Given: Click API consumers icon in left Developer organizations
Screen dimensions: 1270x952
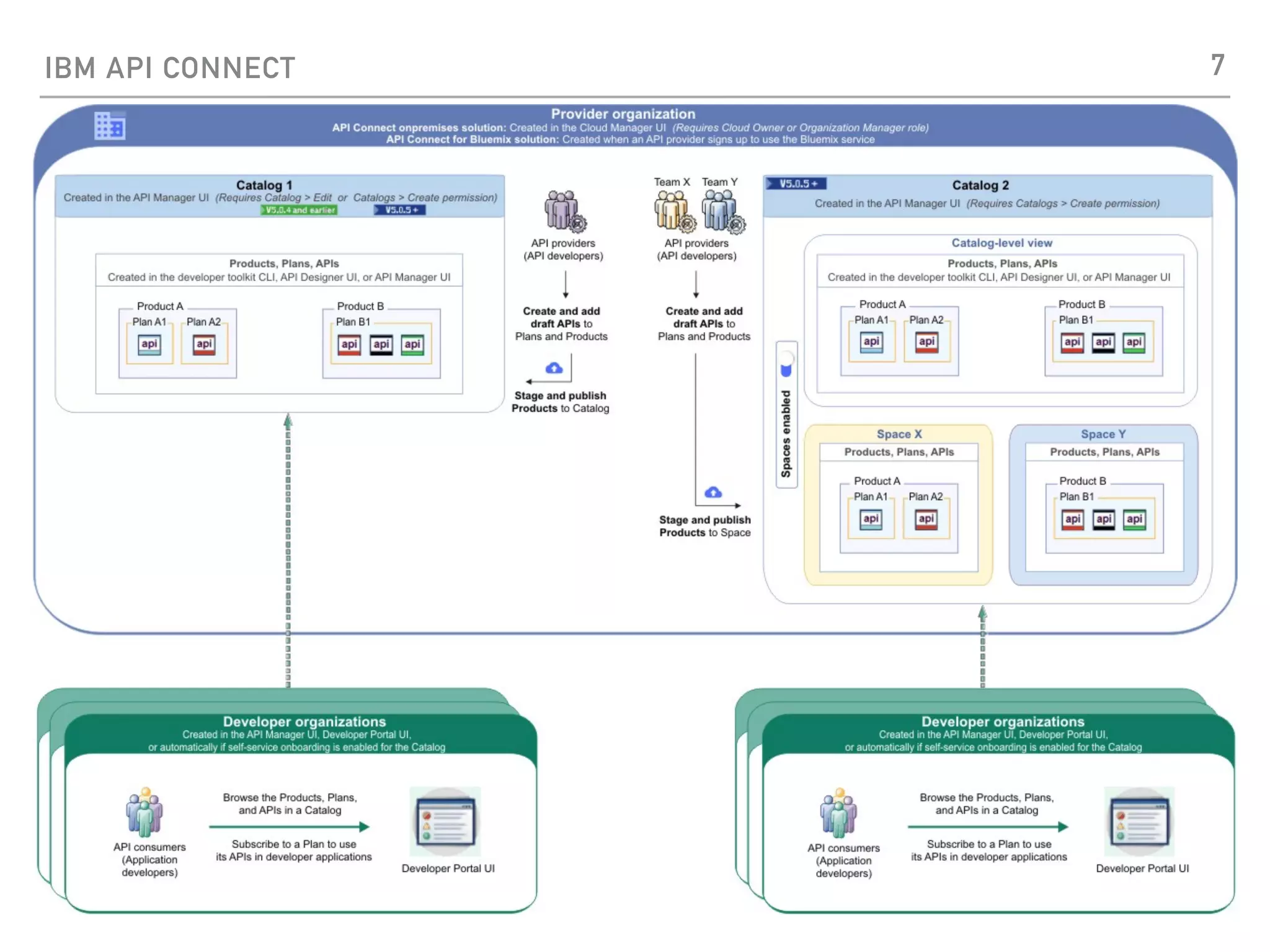Looking at the screenshot, I should tap(144, 812).
